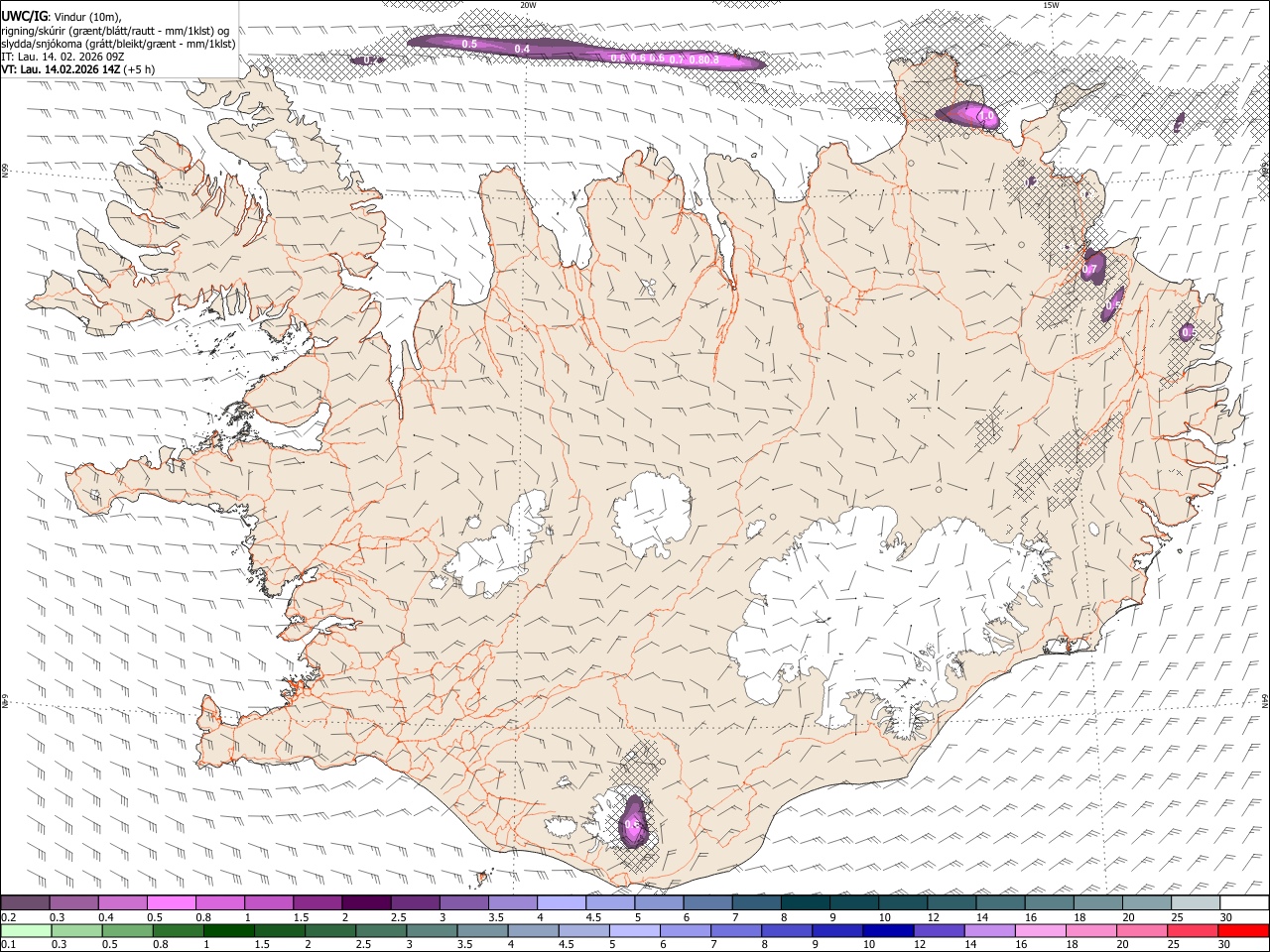The image size is (1270, 952).
Task: Select the upper legend swatch starting at 10
Action: [902, 902]
